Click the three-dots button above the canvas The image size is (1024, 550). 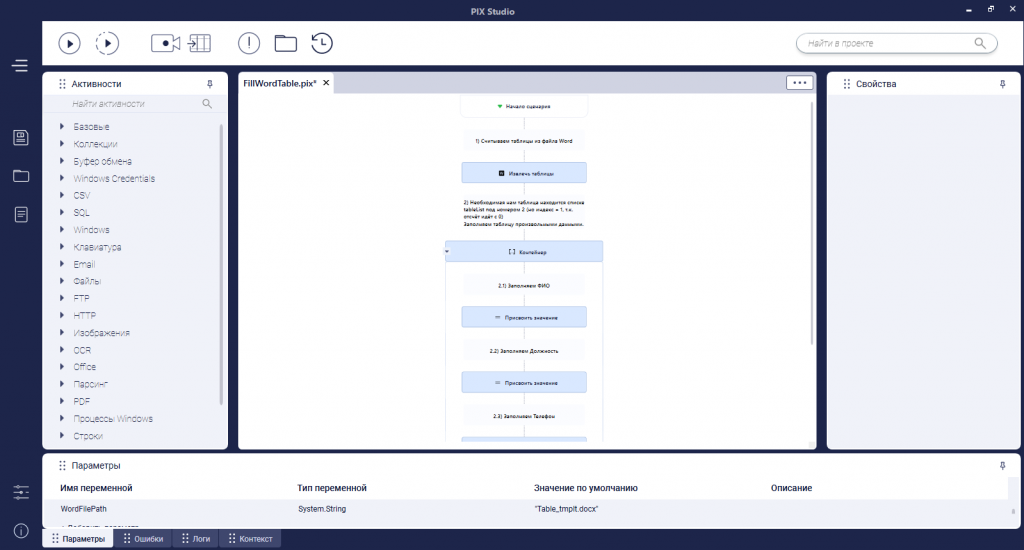pos(799,83)
